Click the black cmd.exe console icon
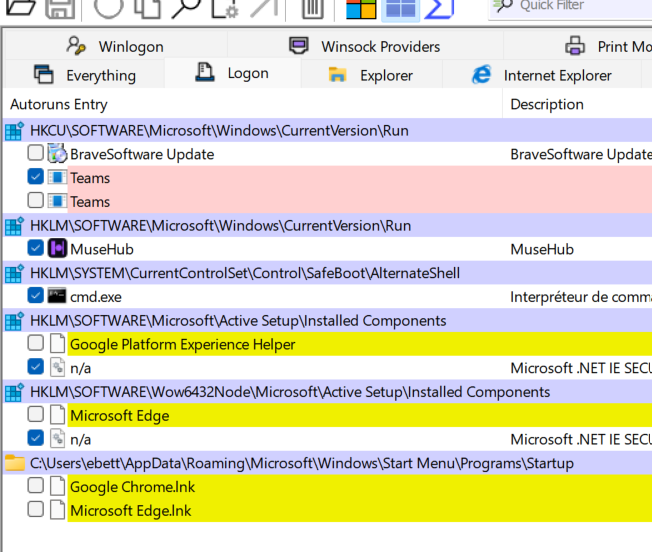Viewport: 652px width, 552px height. point(57,296)
